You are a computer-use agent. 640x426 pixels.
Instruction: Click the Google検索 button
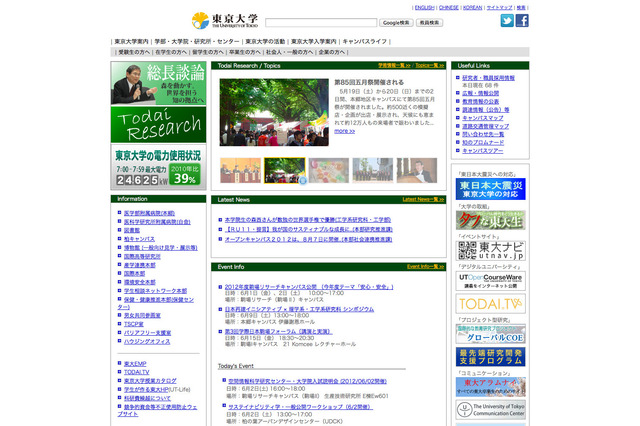396,23
